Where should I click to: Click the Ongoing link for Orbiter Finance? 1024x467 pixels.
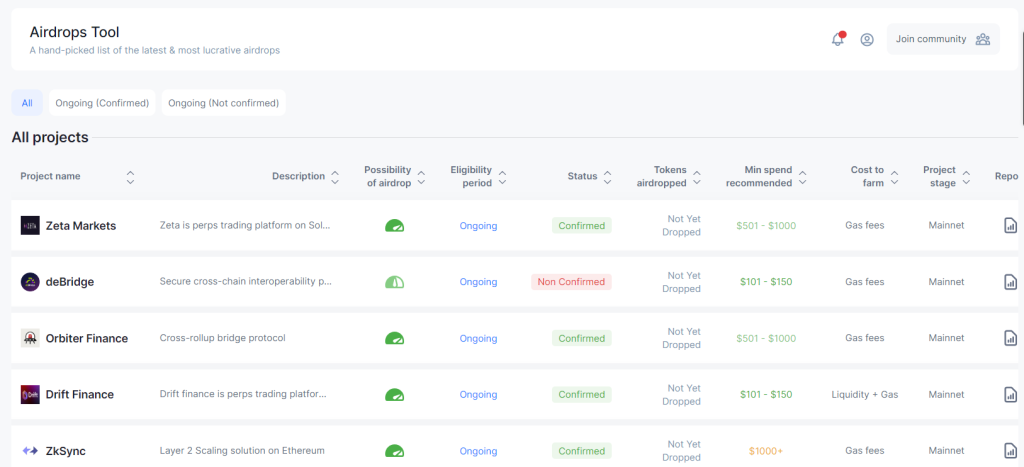478,339
